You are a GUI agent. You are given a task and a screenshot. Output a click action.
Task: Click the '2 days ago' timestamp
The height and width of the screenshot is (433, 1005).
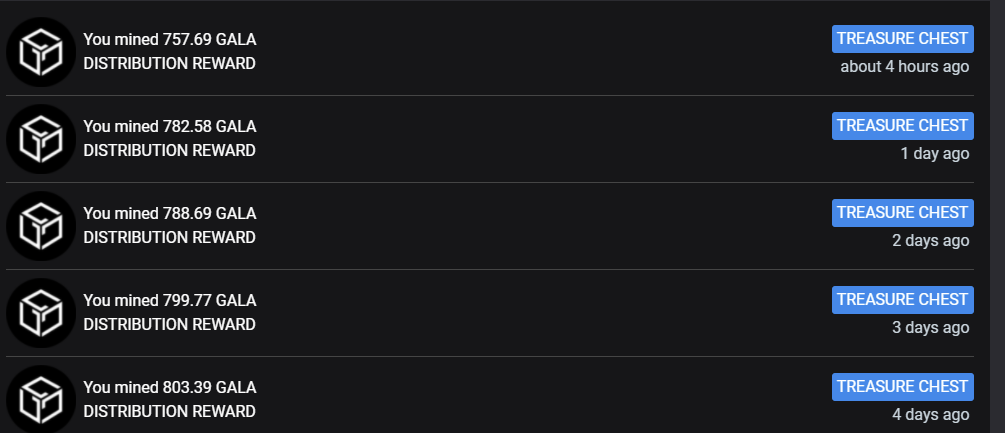931,241
